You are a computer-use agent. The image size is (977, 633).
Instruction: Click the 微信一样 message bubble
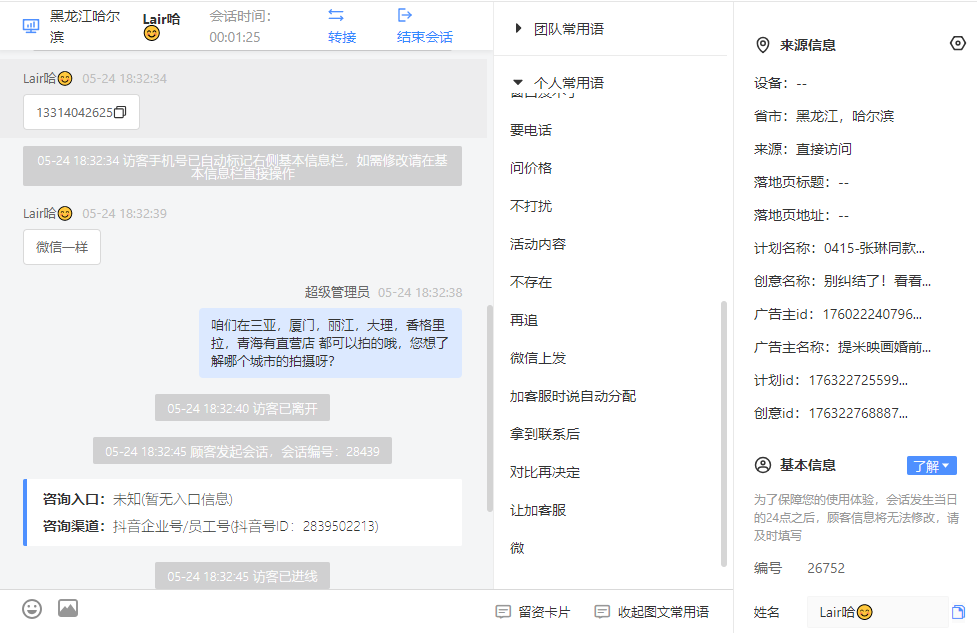coord(62,247)
